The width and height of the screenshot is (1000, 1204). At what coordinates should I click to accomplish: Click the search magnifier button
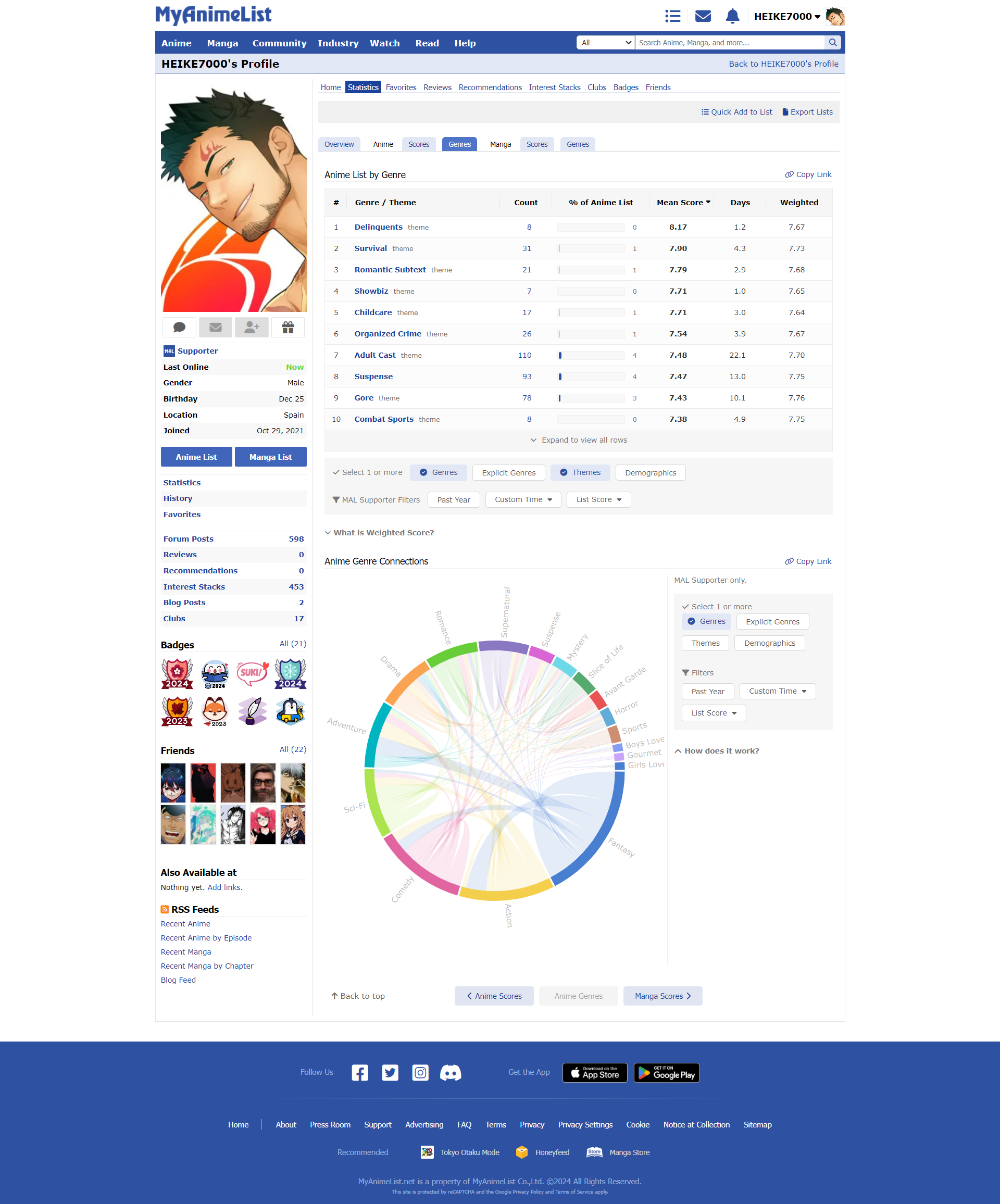click(x=833, y=42)
